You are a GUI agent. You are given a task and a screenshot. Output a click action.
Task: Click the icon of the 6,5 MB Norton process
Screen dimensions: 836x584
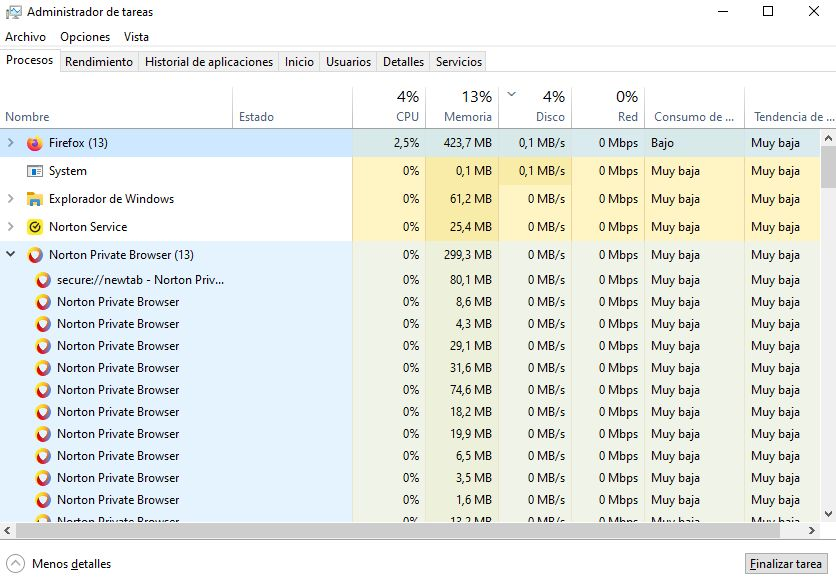43,456
